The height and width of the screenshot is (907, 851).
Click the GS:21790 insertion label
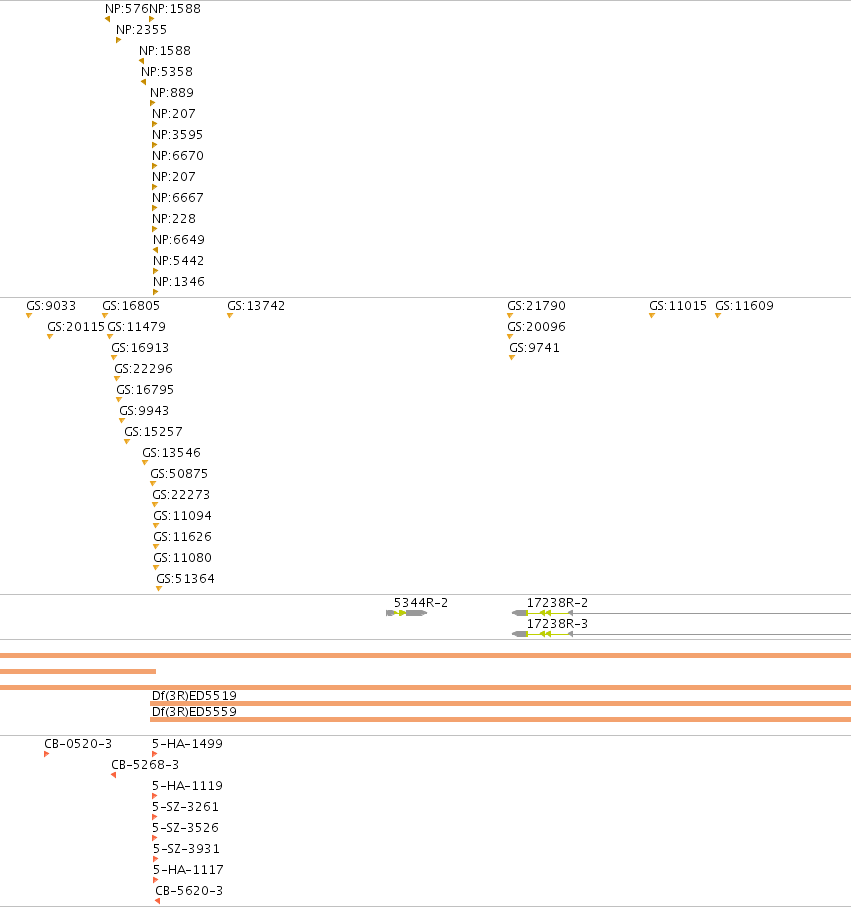(536, 305)
